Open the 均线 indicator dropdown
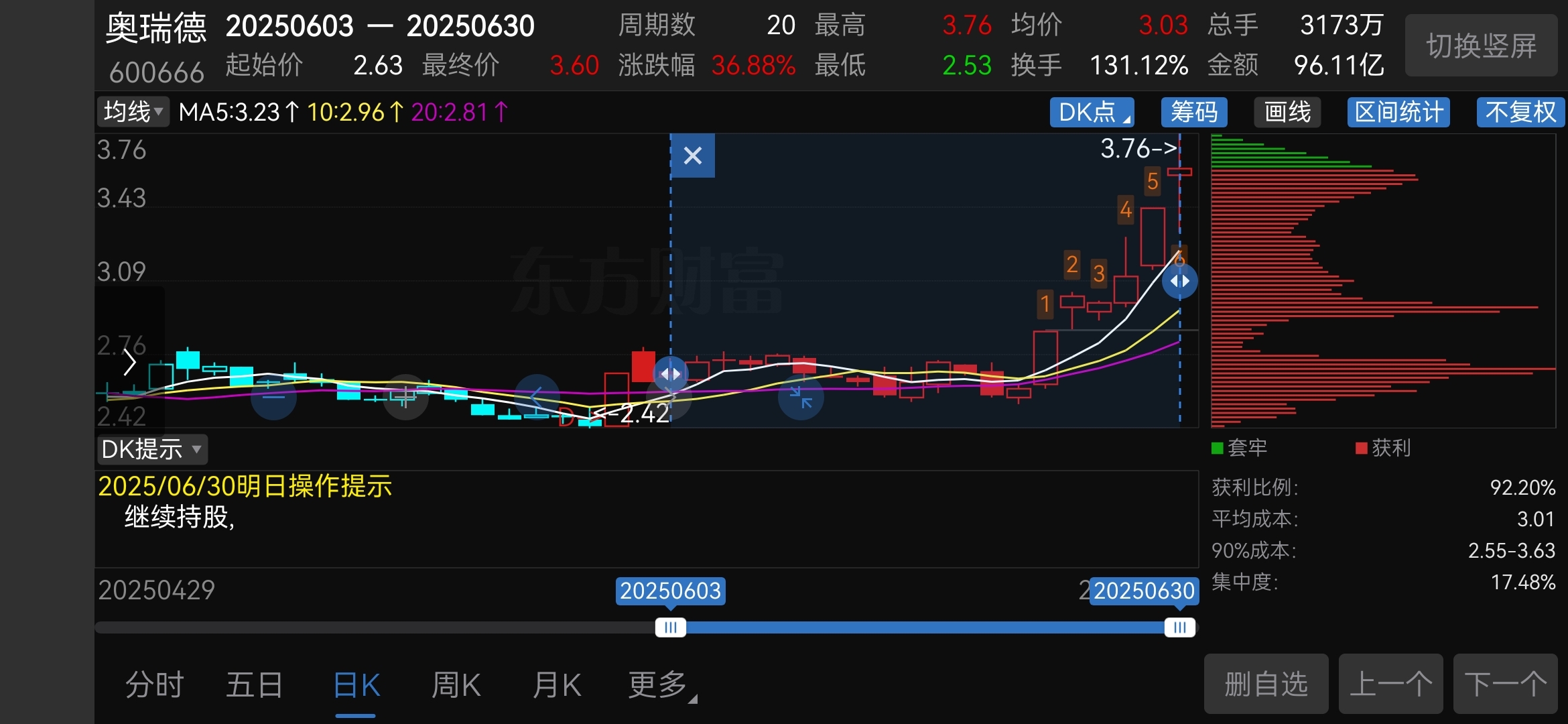The image size is (1568, 724). tap(133, 111)
